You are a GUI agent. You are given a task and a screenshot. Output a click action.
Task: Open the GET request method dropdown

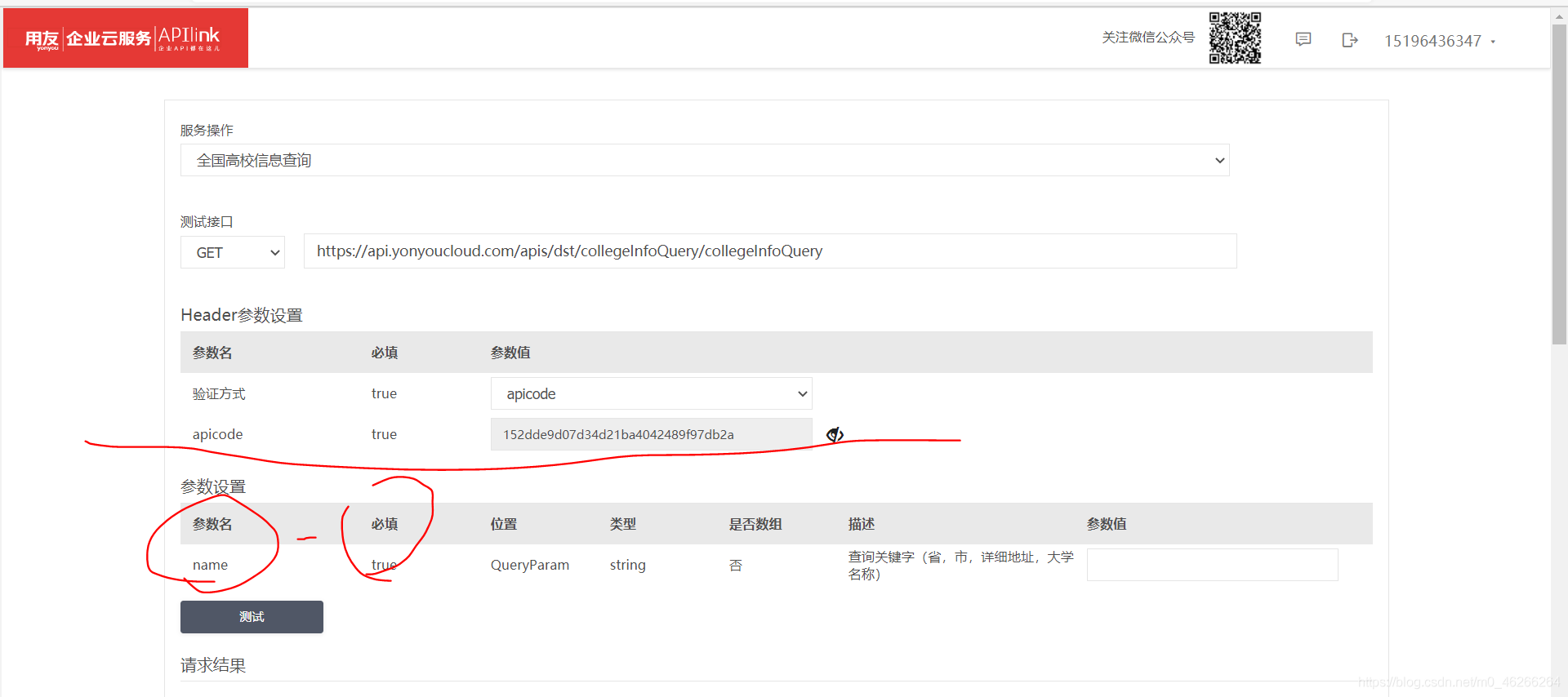[233, 252]
